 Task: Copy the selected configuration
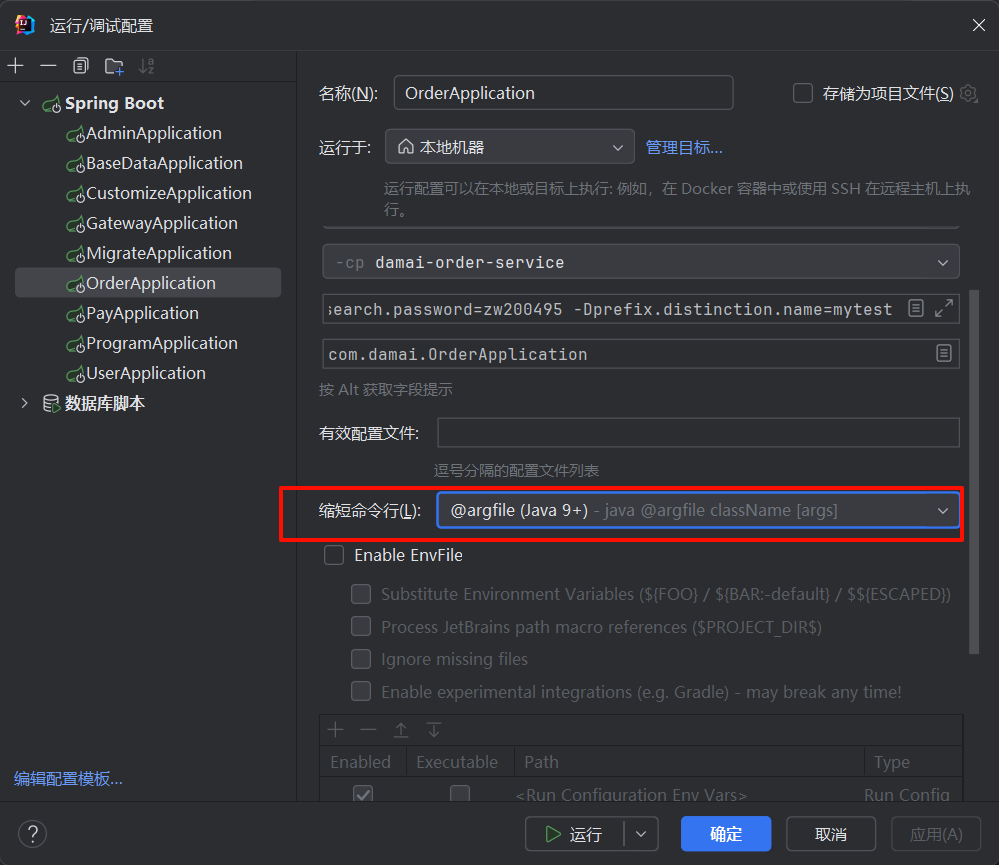[81, 66]
